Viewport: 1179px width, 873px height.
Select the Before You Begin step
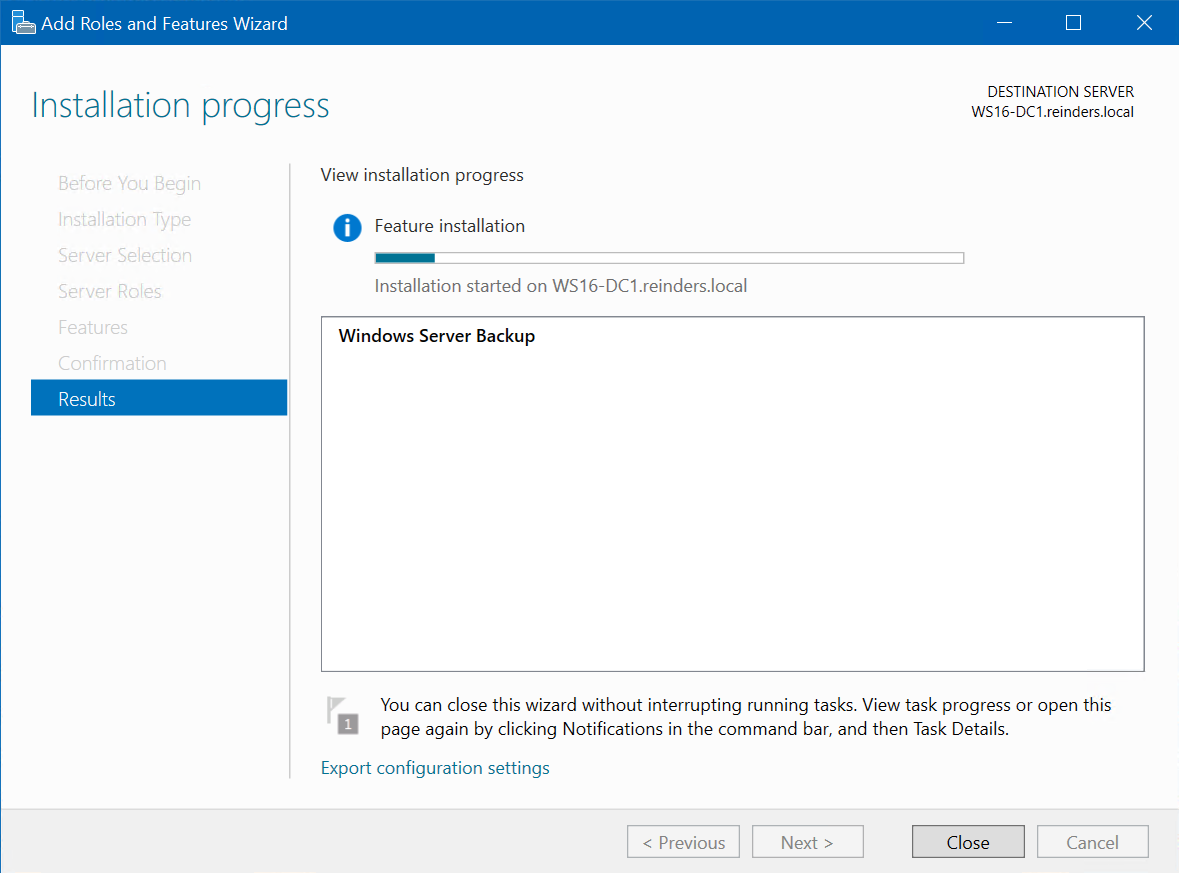[129, 183]
